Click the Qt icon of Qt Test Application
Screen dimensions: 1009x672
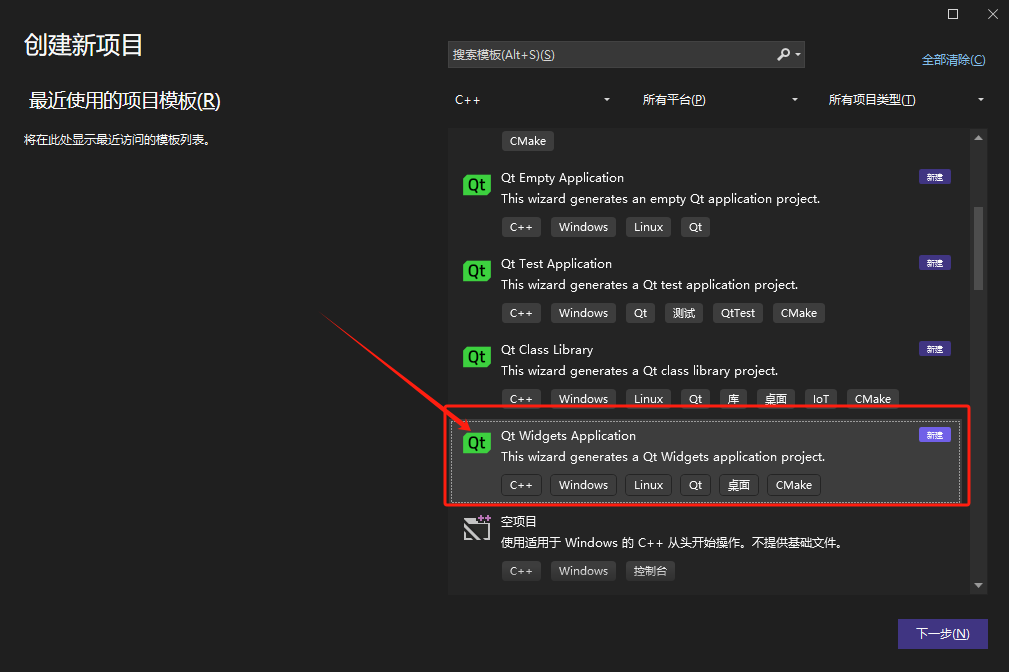pos(476,271)
